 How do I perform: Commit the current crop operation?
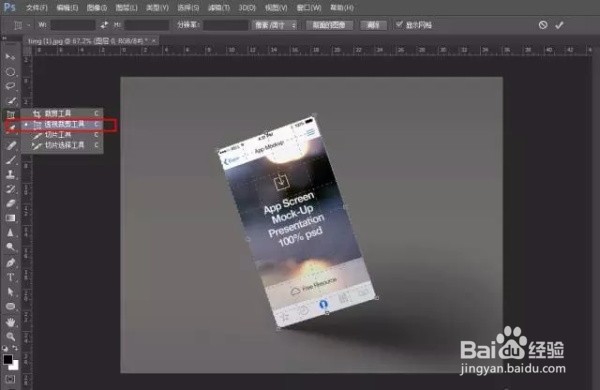point(559,25)
